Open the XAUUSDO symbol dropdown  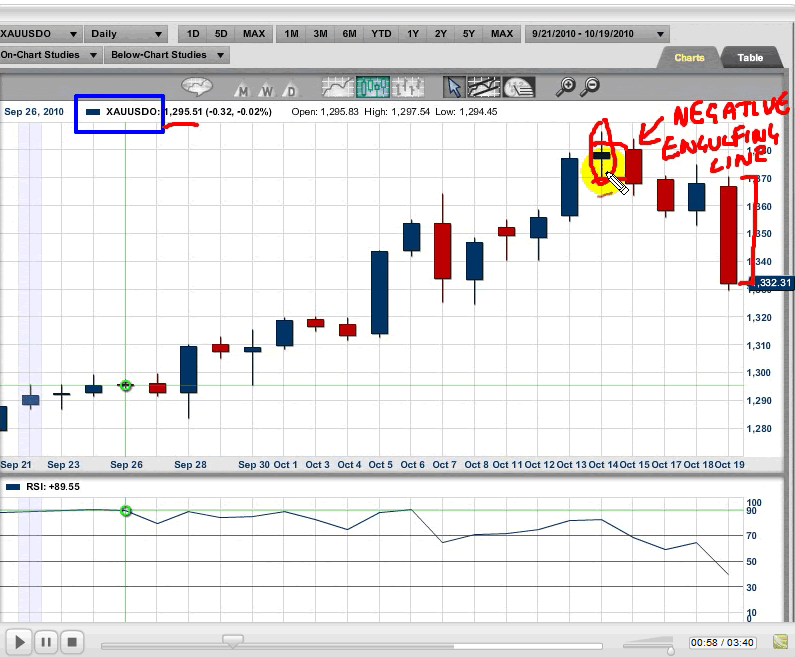[38, 34]
